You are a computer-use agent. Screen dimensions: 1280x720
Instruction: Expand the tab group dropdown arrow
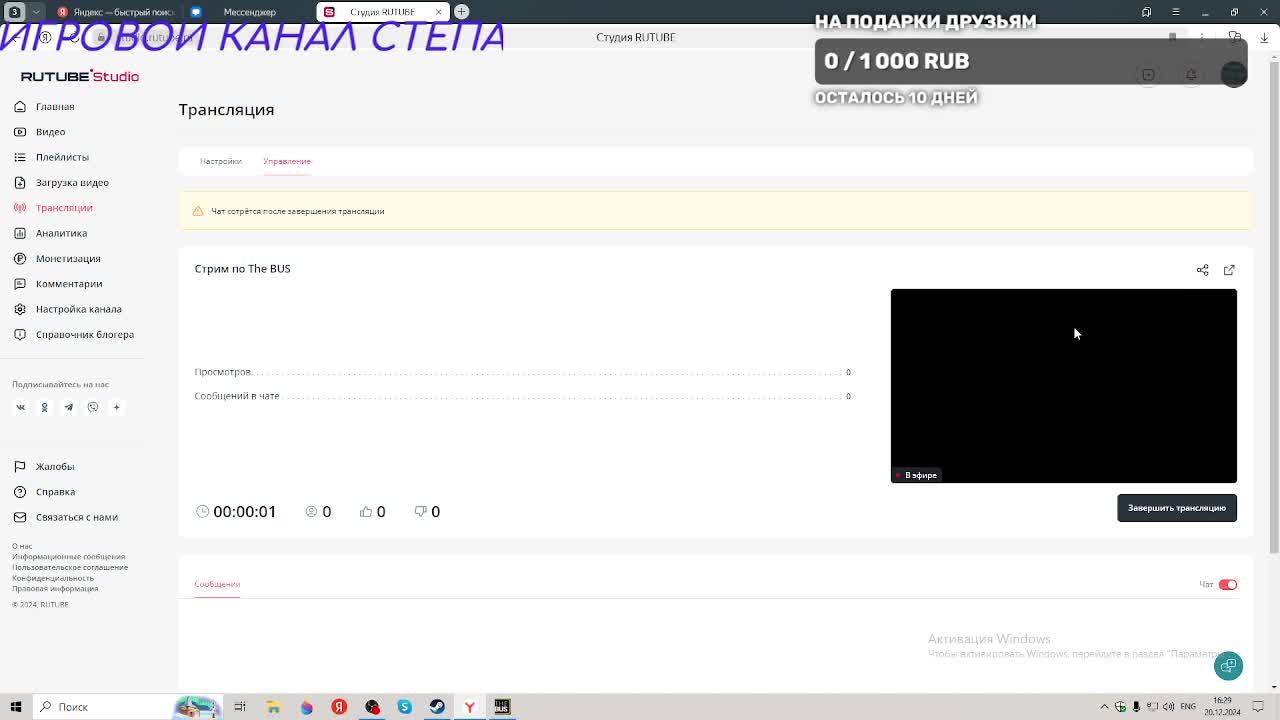pyautogui.click(x=36, y=12)
